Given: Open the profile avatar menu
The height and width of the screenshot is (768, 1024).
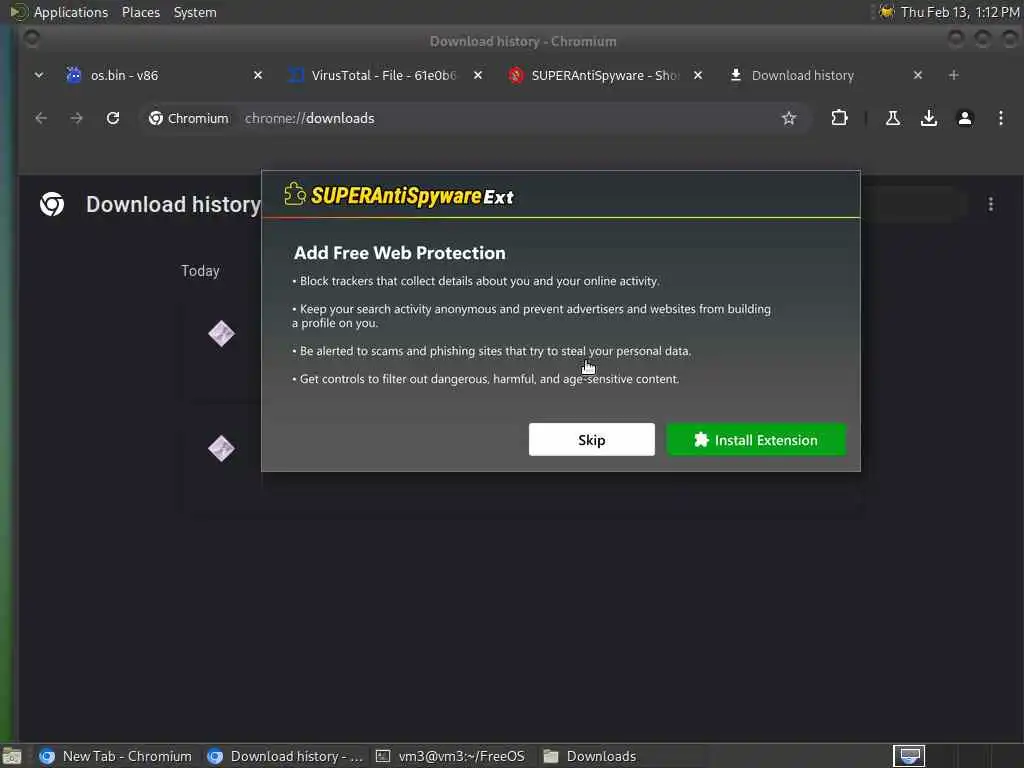Looking at the screenshot, I should (965, 118).
